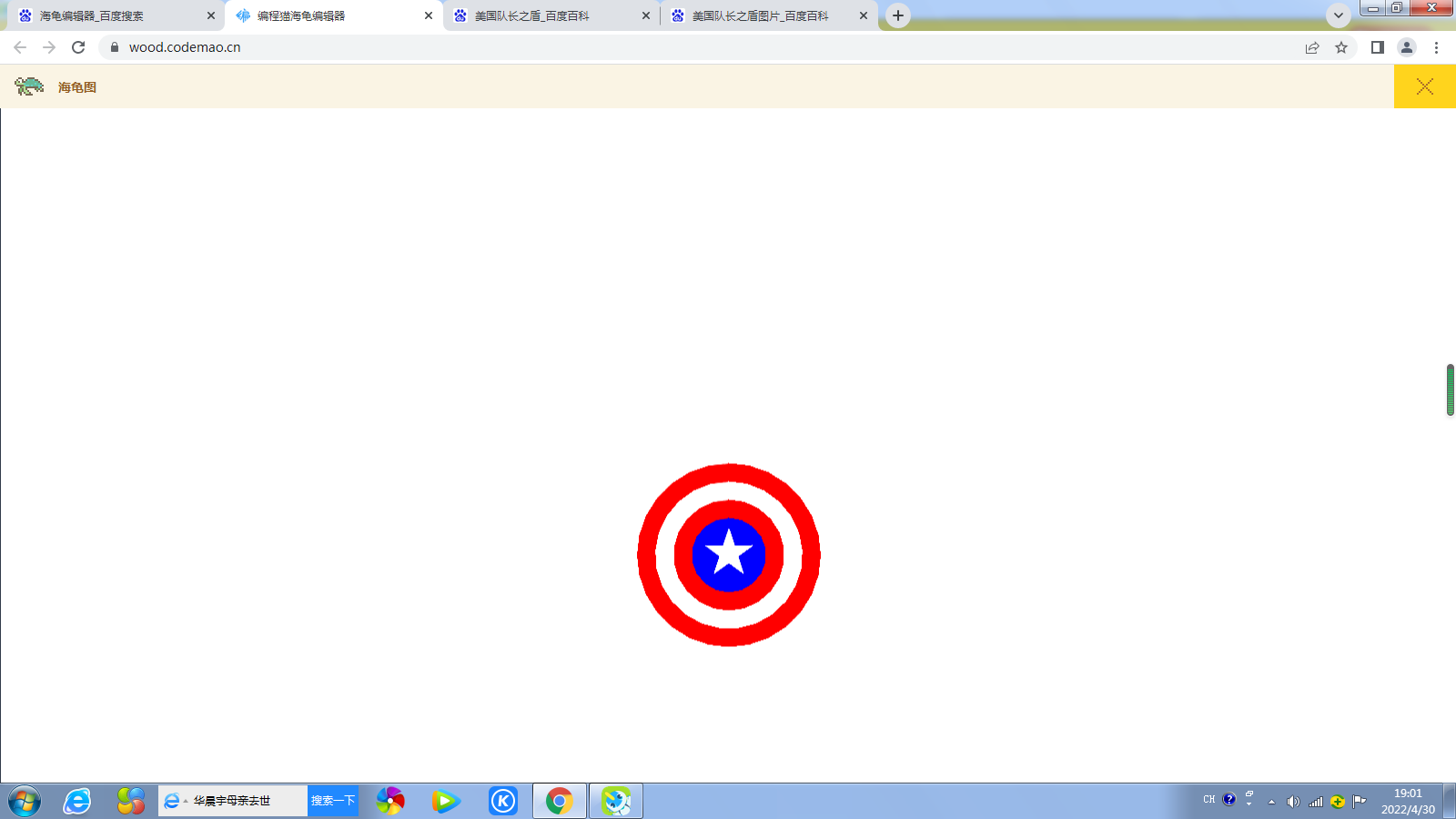Screen dimensions: 1456x819
Task: Switch to the 海龟编辑器_百度搜索 tab
Action: click(116, 15)
